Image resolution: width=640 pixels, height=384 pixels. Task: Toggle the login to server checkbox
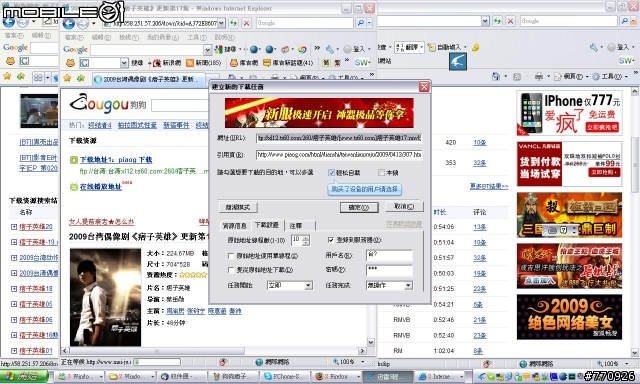click(x=331, y=240)
